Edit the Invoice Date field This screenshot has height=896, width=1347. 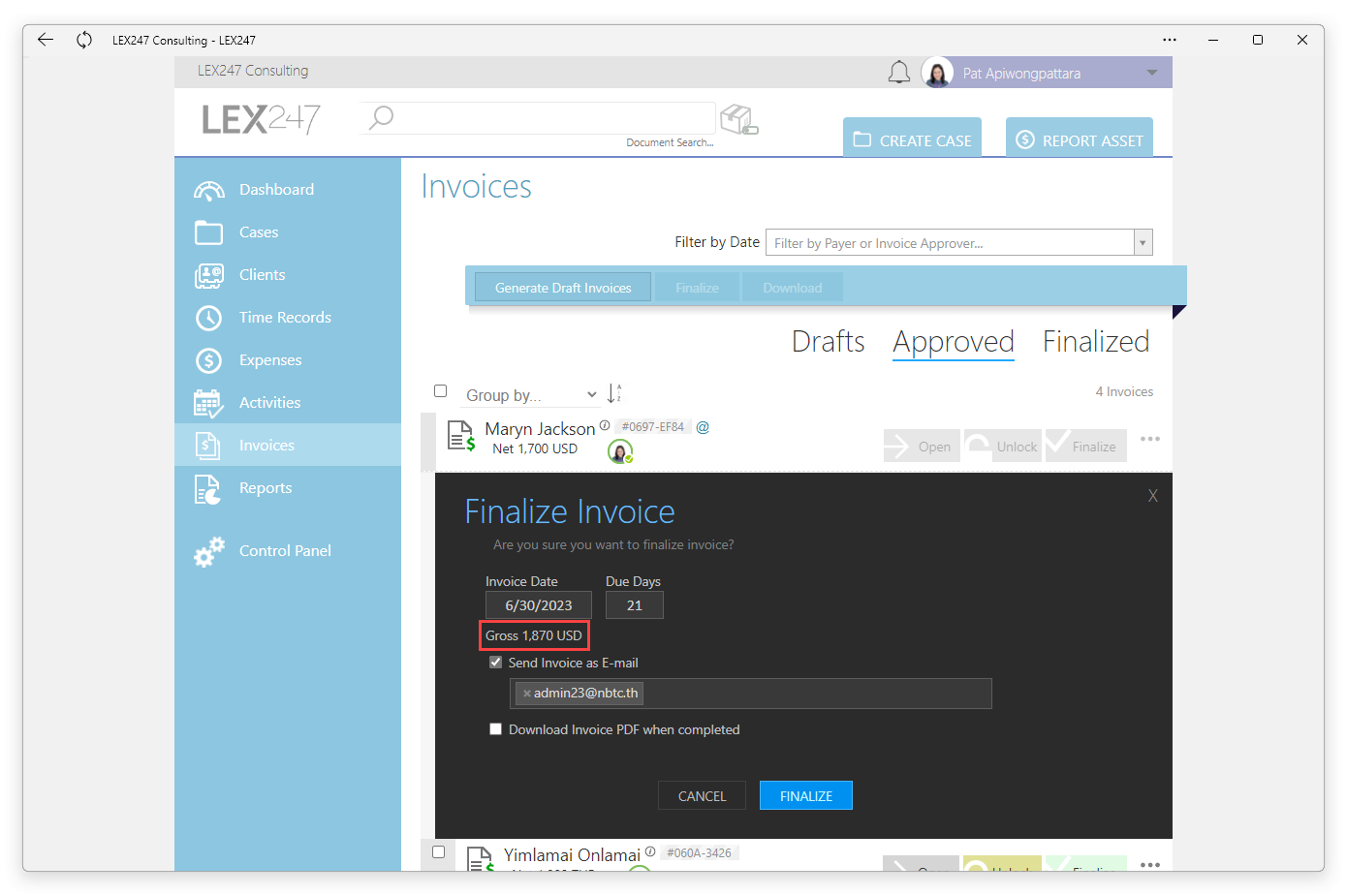pos(539,605)
